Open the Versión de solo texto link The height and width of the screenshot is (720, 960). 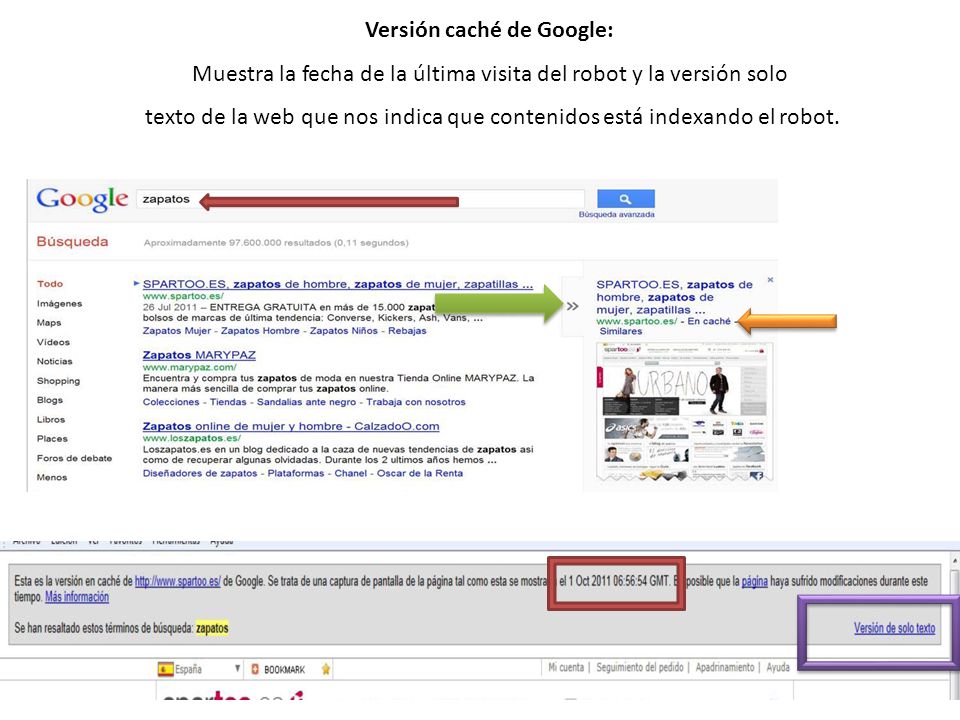(x=894, y=628)
